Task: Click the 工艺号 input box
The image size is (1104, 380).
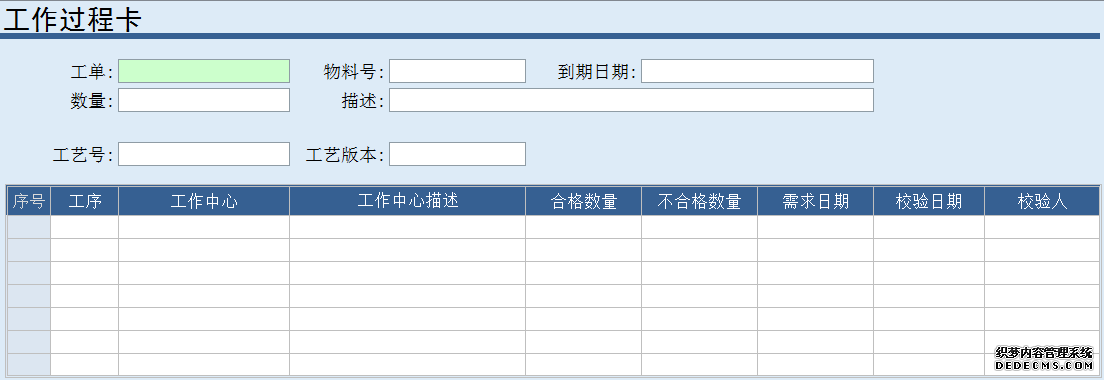Action: (x=203, y=154)
